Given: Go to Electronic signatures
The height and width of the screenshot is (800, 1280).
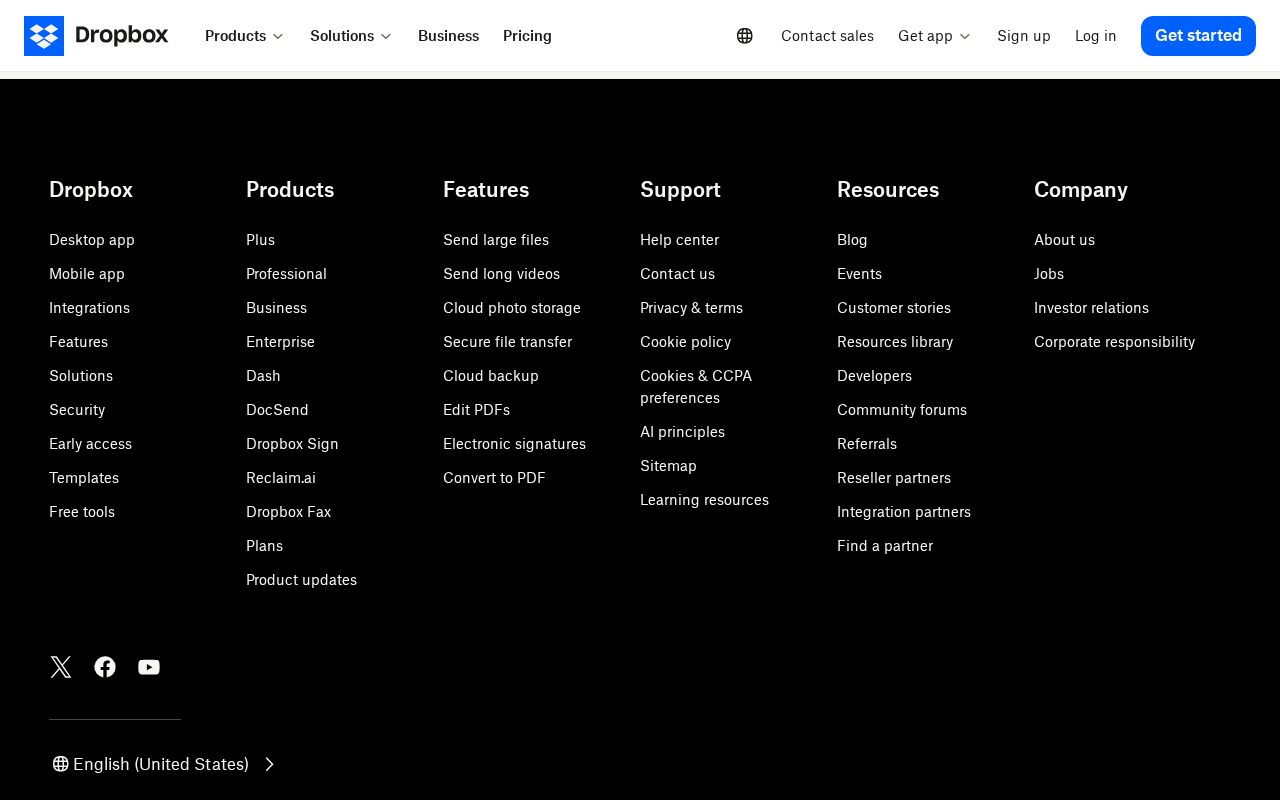Looking at the screenshot, I should [x=514, y=444].
